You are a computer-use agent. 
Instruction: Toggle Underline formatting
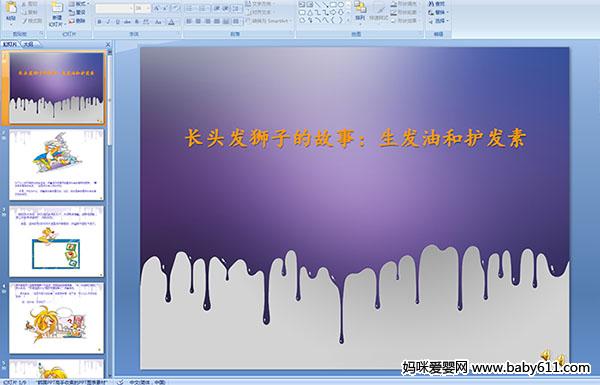pyautogui.click(x=117, y=22)
